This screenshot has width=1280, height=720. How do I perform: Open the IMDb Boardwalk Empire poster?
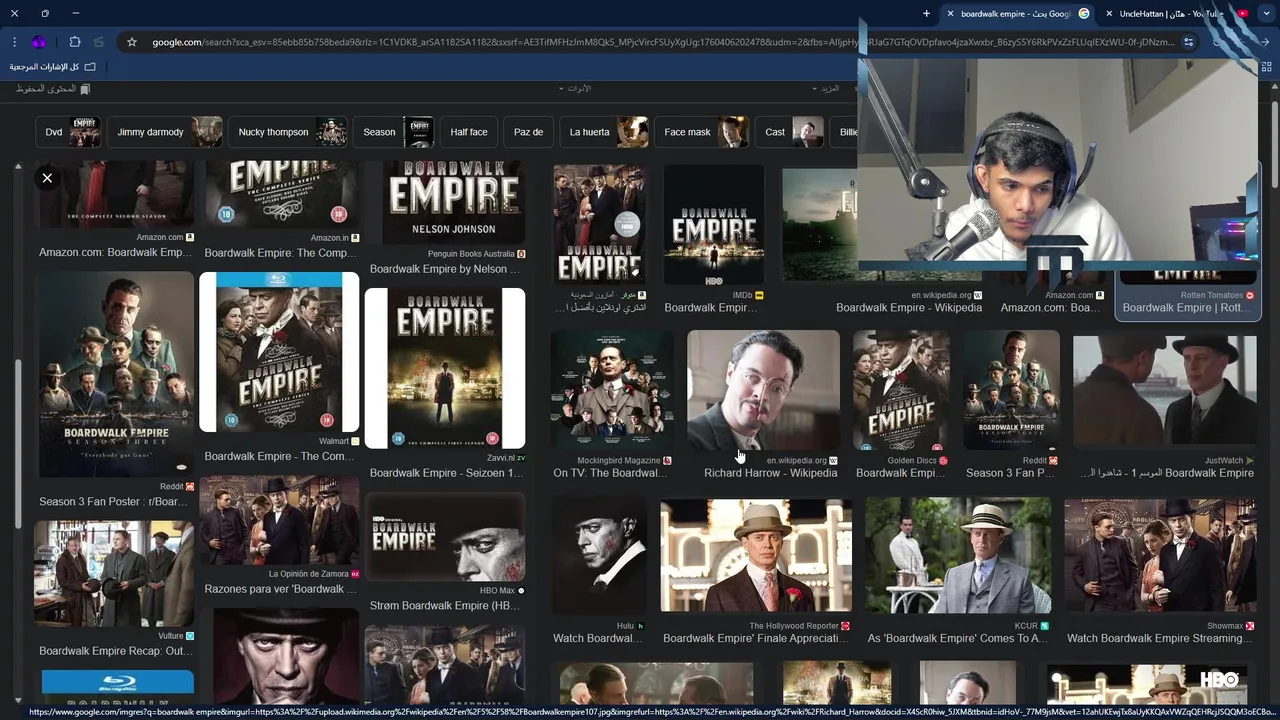pyautogui.click(x=713, y=226)
